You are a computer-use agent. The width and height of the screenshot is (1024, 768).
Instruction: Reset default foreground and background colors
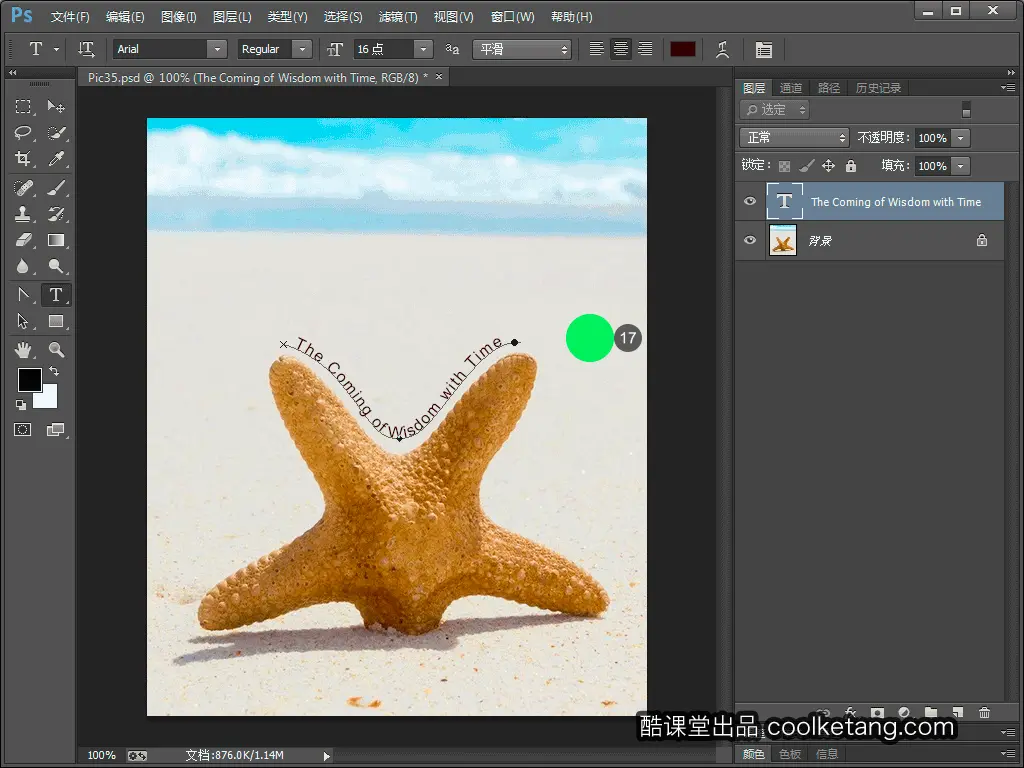click(x=21, y=405)
